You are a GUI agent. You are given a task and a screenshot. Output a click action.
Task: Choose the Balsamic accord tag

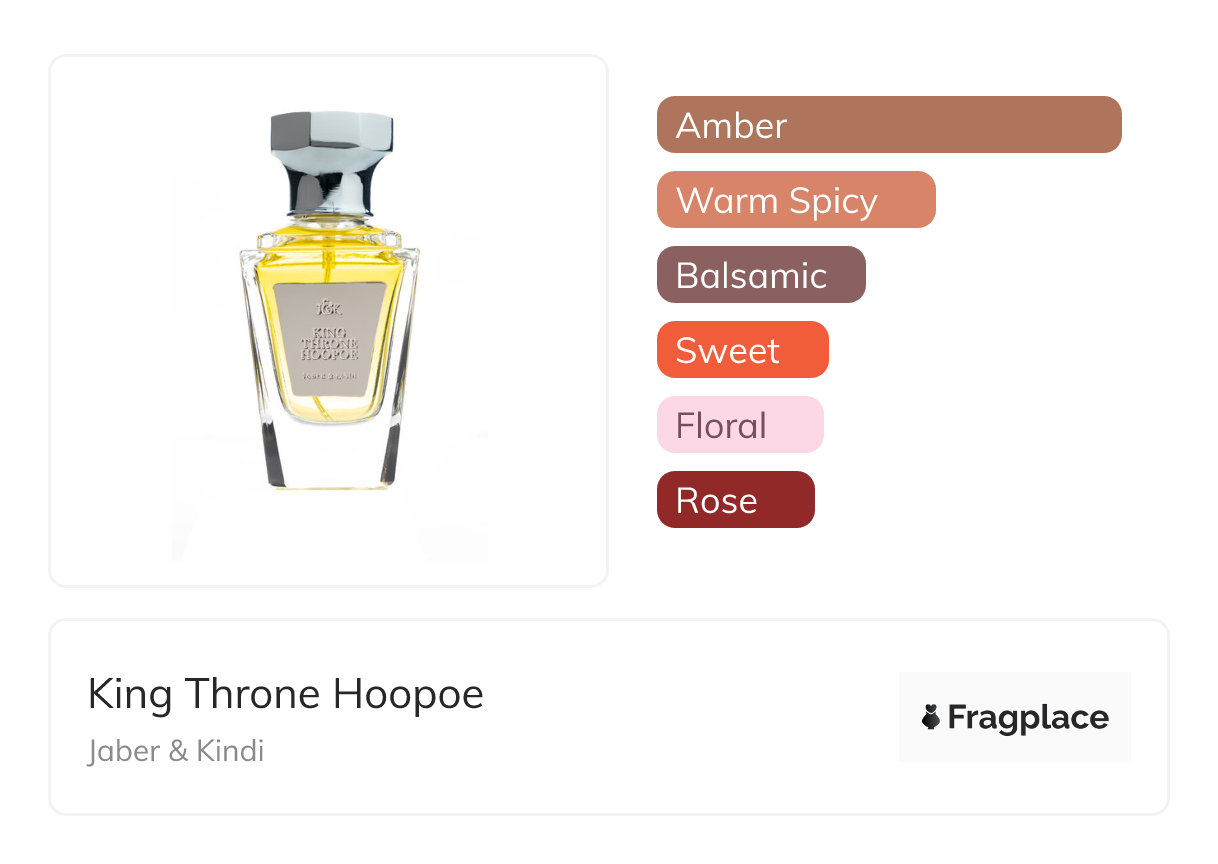click(760, 275)
